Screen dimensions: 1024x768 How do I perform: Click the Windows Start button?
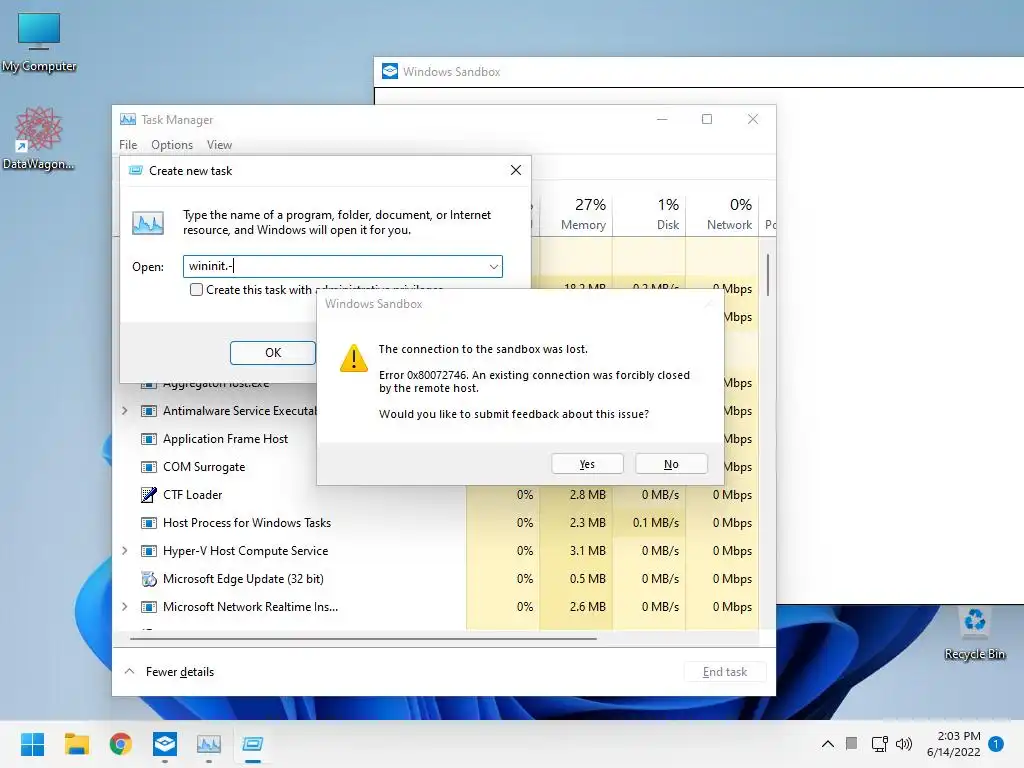tap(32, 744)
